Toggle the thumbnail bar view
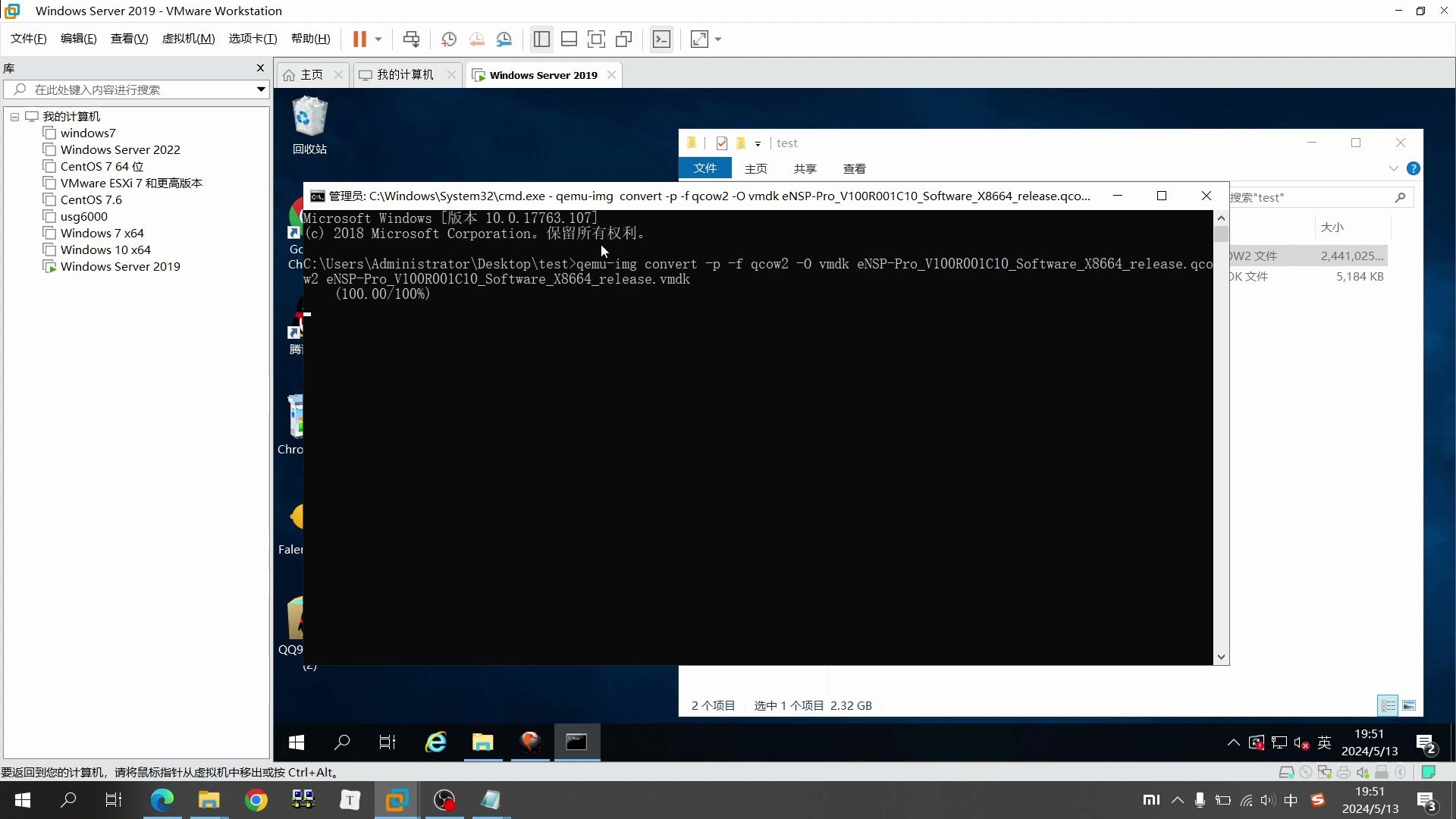The height and width of the screenshot is (819, 1456). click(569, 39)
